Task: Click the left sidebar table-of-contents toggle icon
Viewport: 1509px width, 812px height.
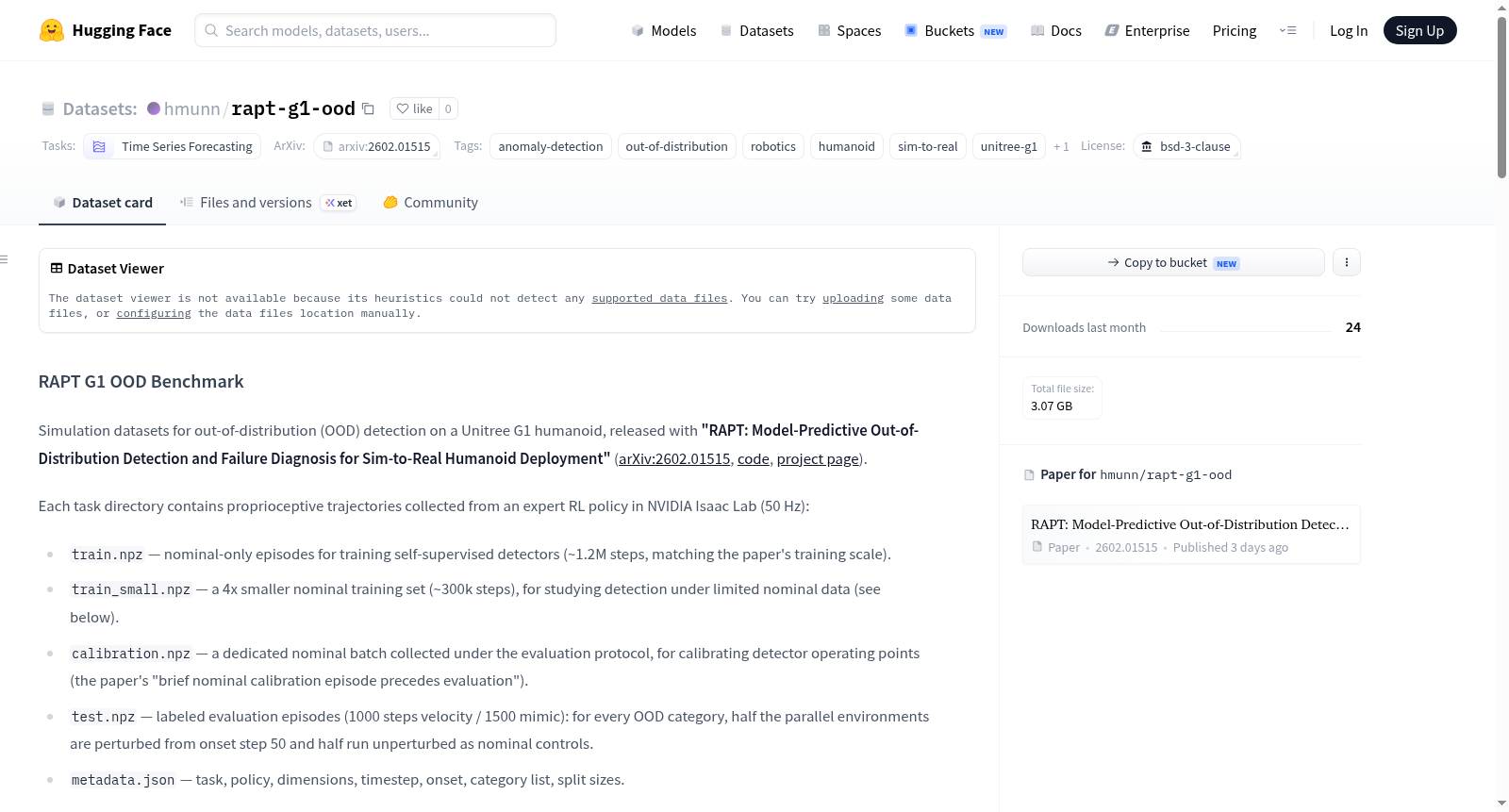Action: click(5, 259)
